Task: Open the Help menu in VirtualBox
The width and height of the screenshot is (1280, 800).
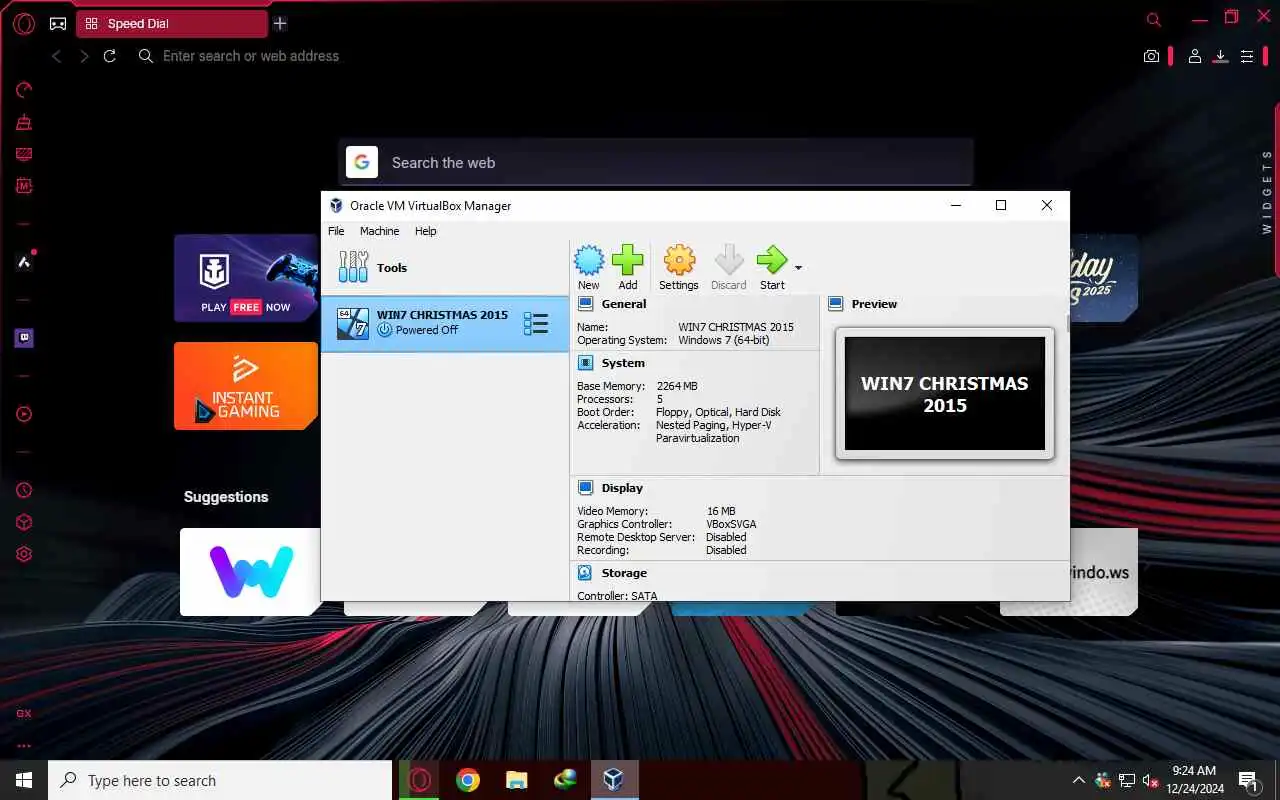Action: click(x=426, y=231)
